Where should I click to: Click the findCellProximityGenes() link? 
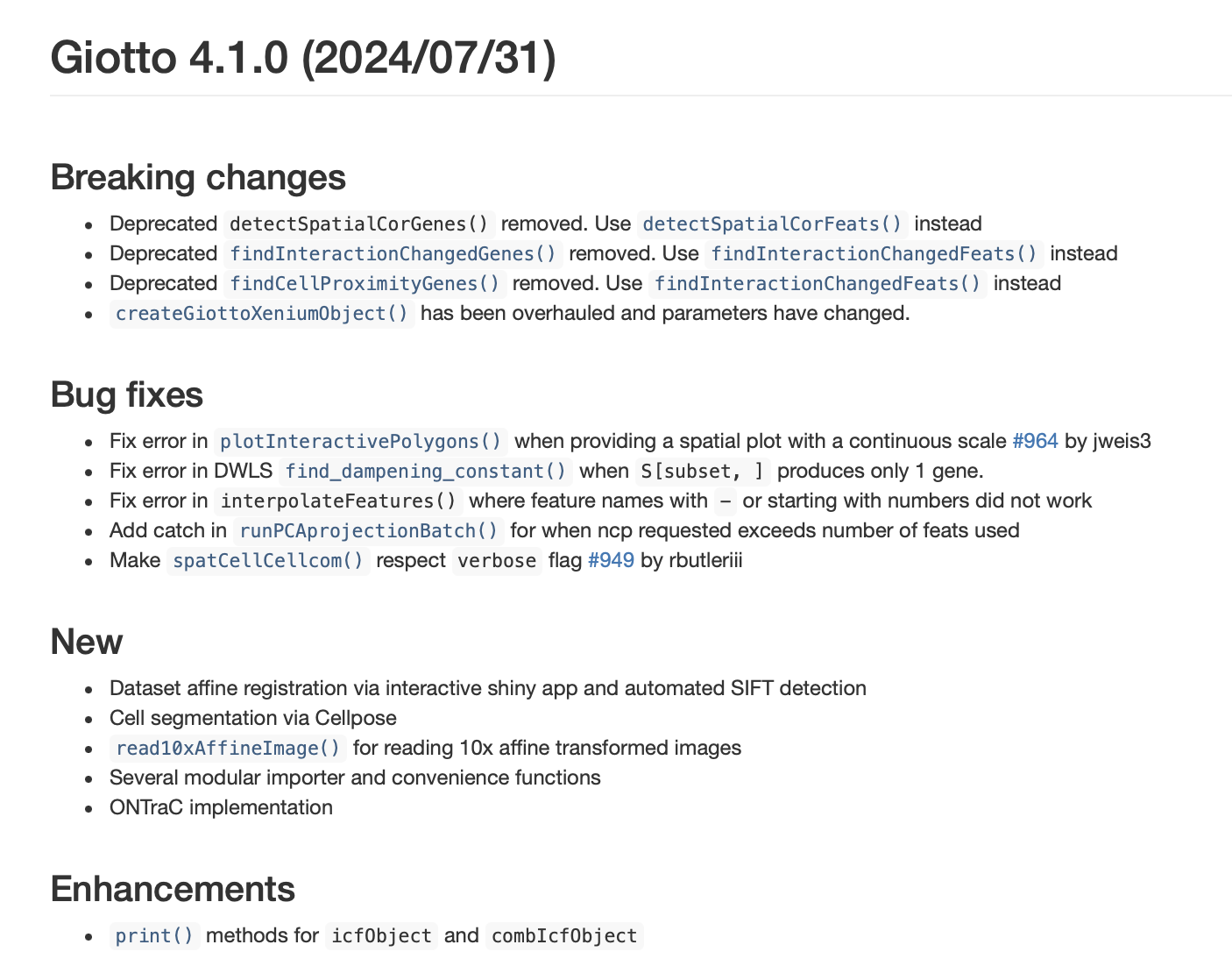click(x=365, y=283)
